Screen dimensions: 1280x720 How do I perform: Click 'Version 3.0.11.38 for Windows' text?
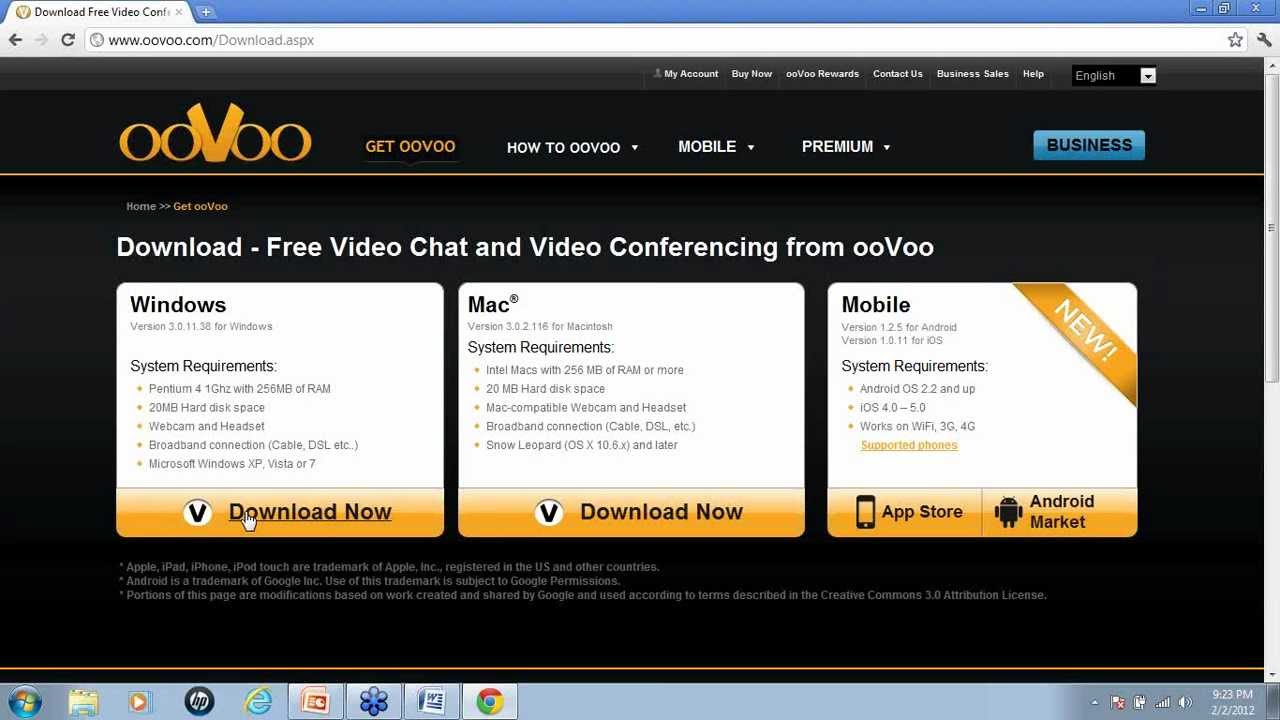click(x=201, y=326)
